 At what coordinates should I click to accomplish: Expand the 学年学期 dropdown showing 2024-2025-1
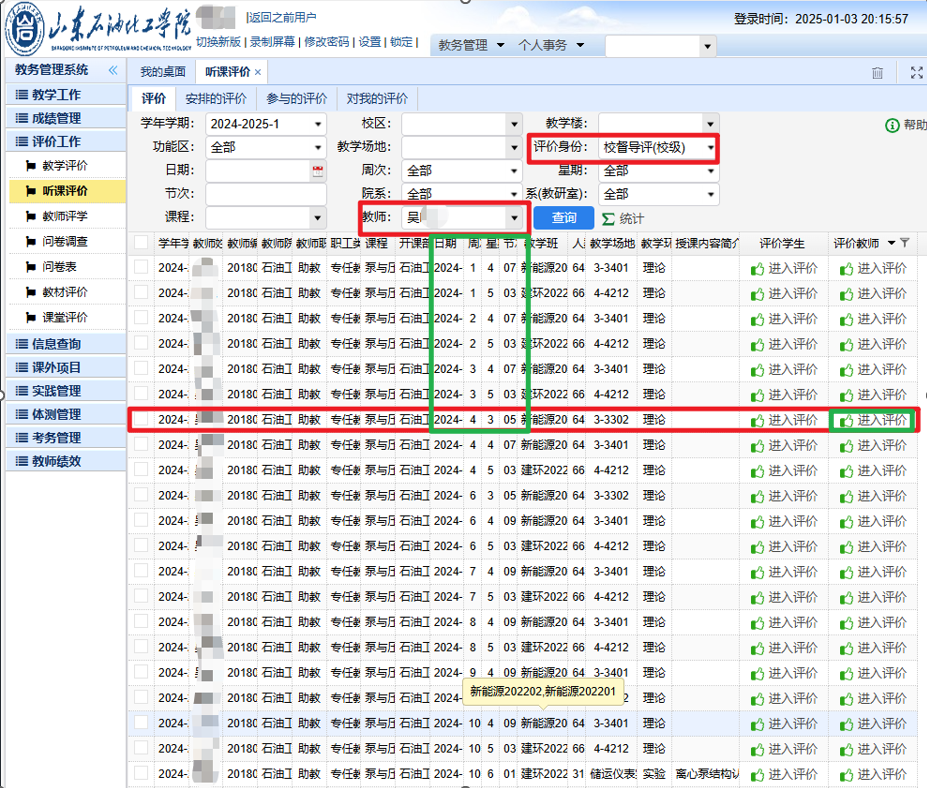(318, 124)
